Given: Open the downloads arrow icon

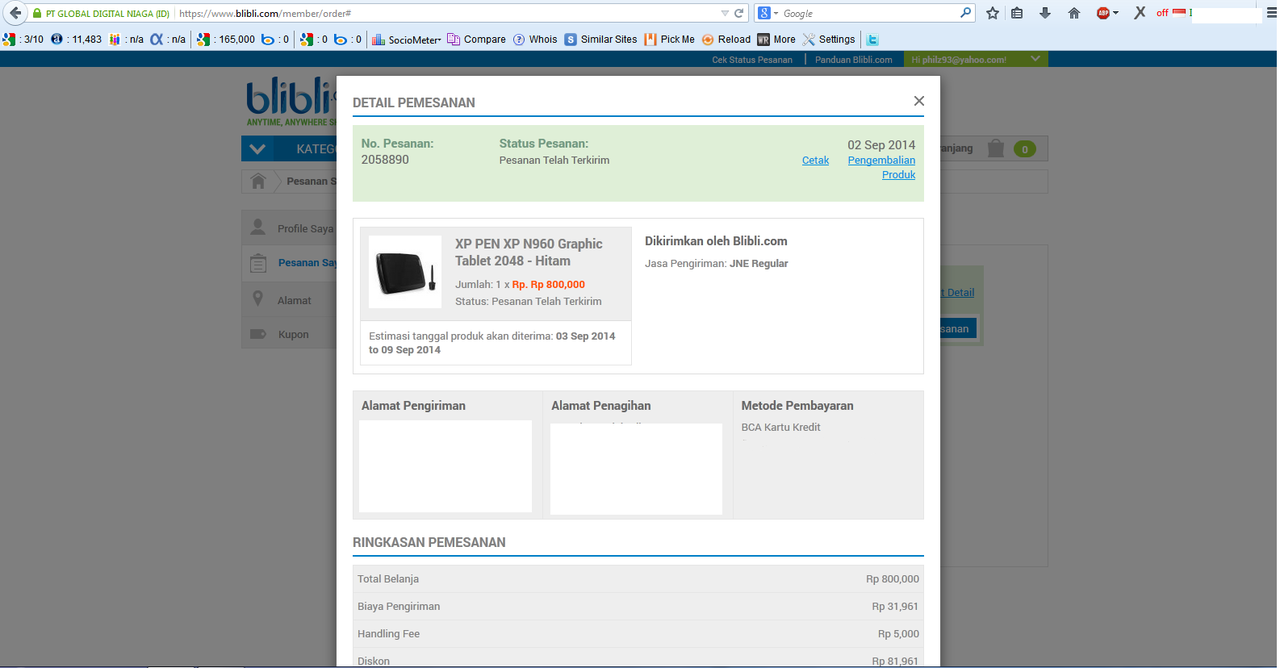Looking at the screenshot, I should [x=1045, y=13].
